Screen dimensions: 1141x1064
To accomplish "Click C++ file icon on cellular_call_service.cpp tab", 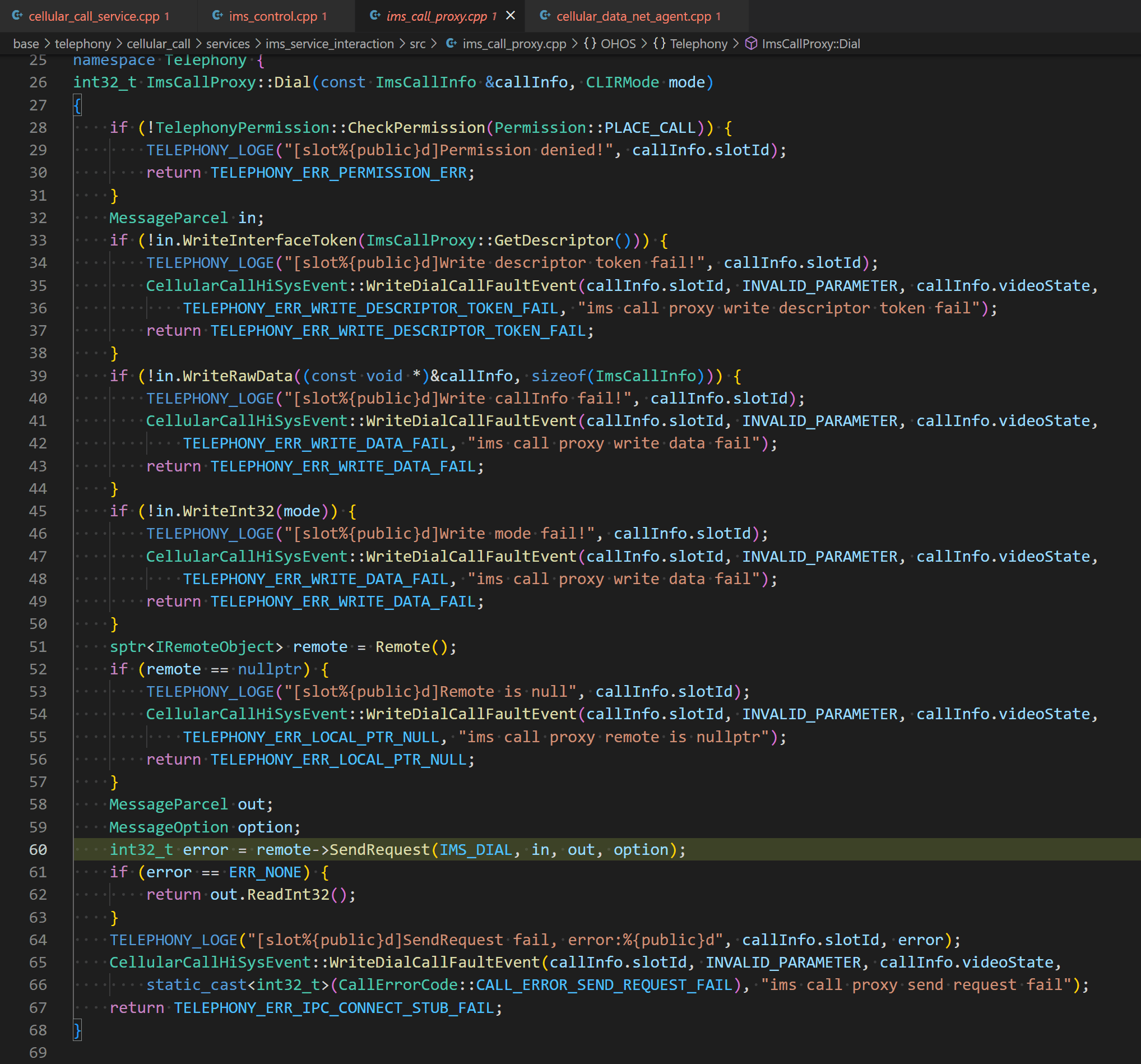I will click(x=17, y=16).
